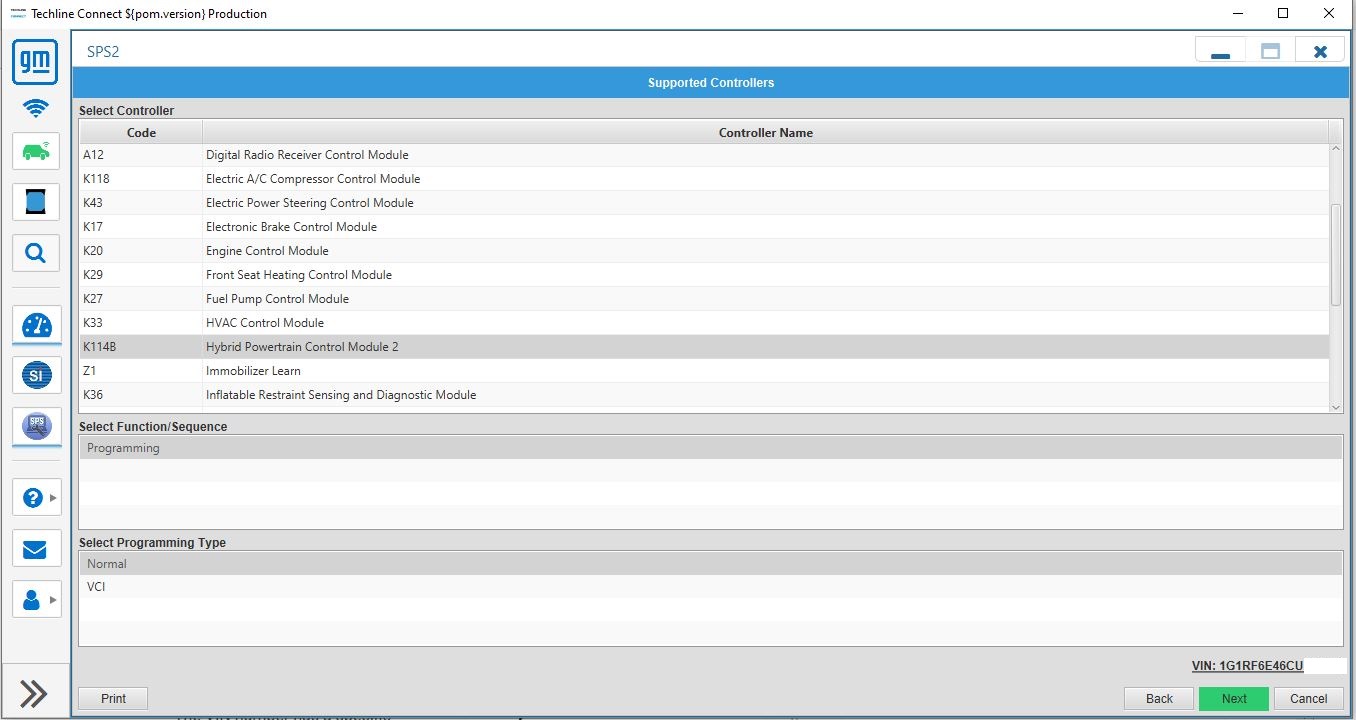Image resolution: width=1356 pixels, height=720 pixels.
Task: Open the dashboard gauge icon
Action: pyautogui.click(x=36, y=326)
